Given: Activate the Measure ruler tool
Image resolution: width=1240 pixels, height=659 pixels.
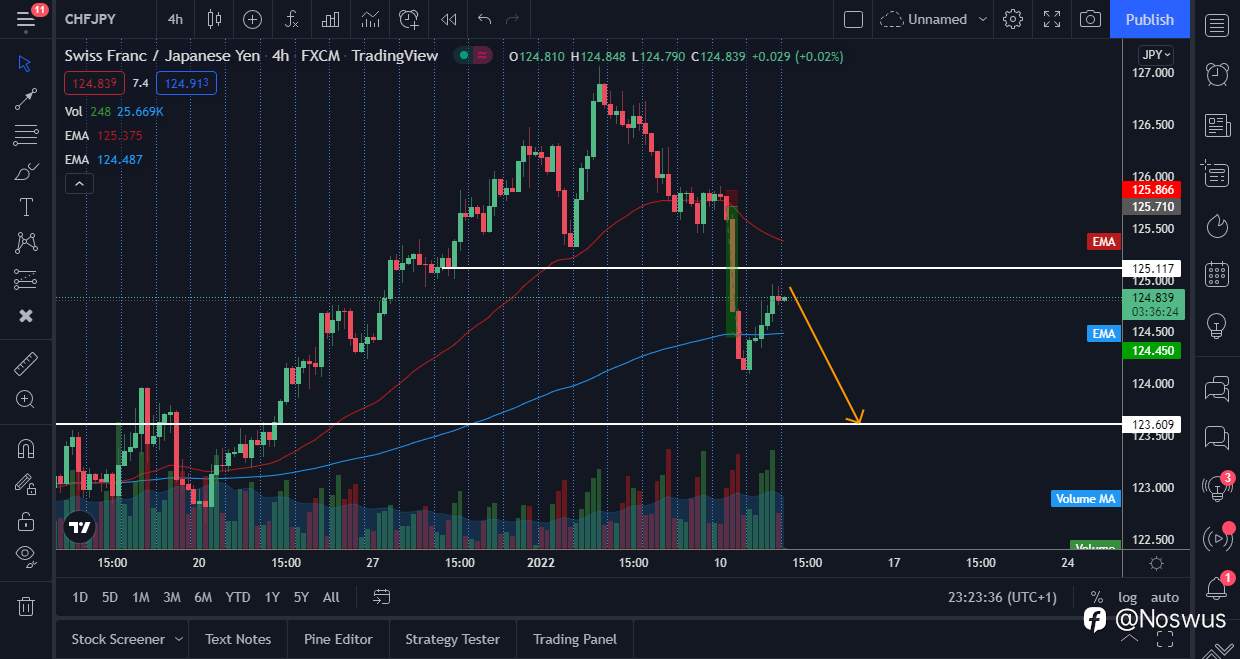Looking at the screenshot, I should click(25, 363).
